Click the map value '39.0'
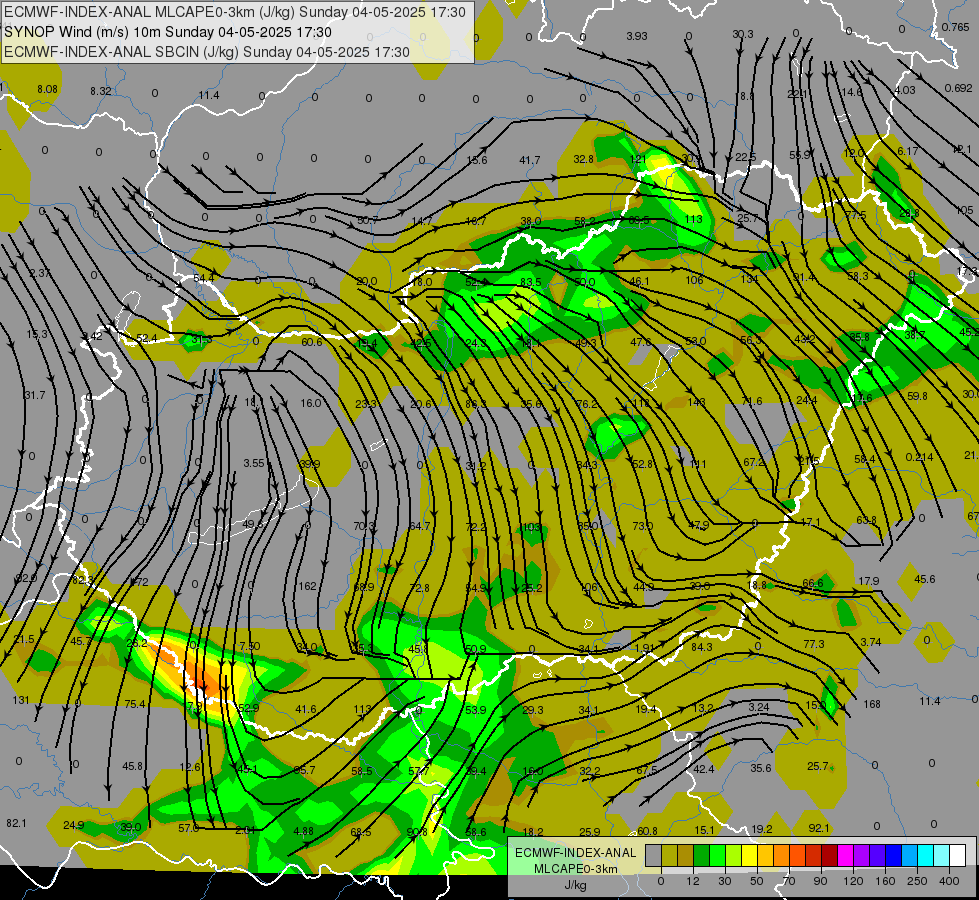The image size is (979, 900). [x=131, y=827]
